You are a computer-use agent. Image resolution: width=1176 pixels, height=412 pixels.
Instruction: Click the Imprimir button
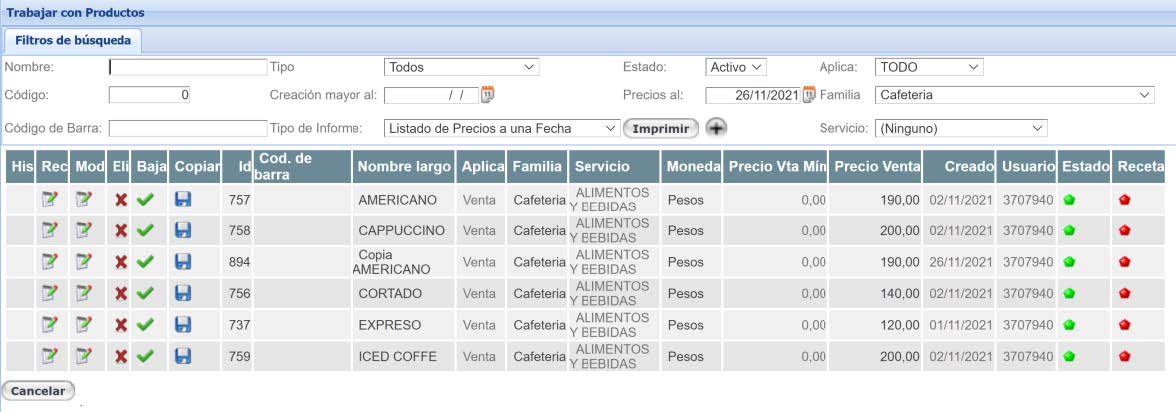click(661, 128)
